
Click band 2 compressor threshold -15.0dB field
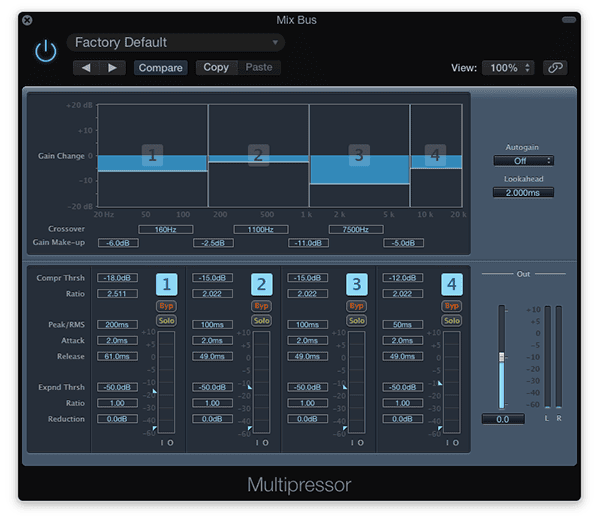[212, 278]
